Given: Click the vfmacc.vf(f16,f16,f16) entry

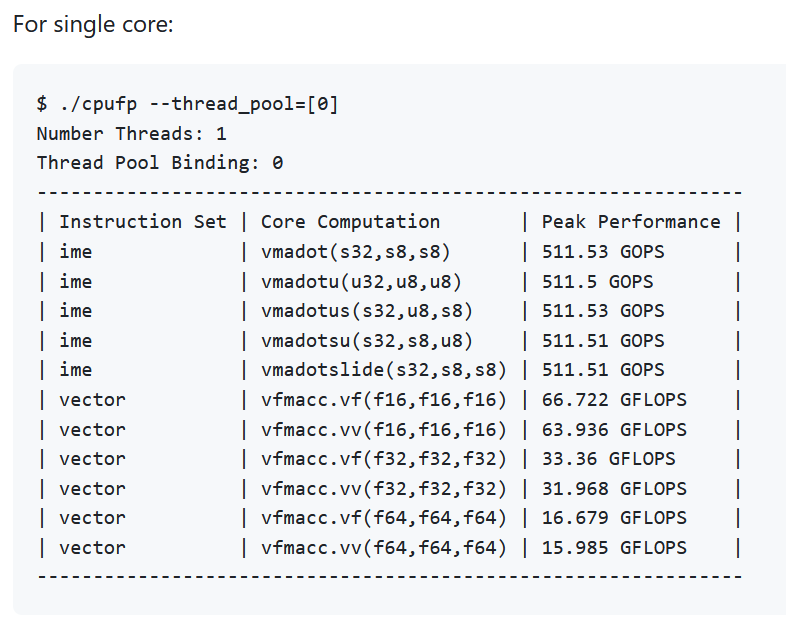Looking at the screenshot, I should pos(384,400).
